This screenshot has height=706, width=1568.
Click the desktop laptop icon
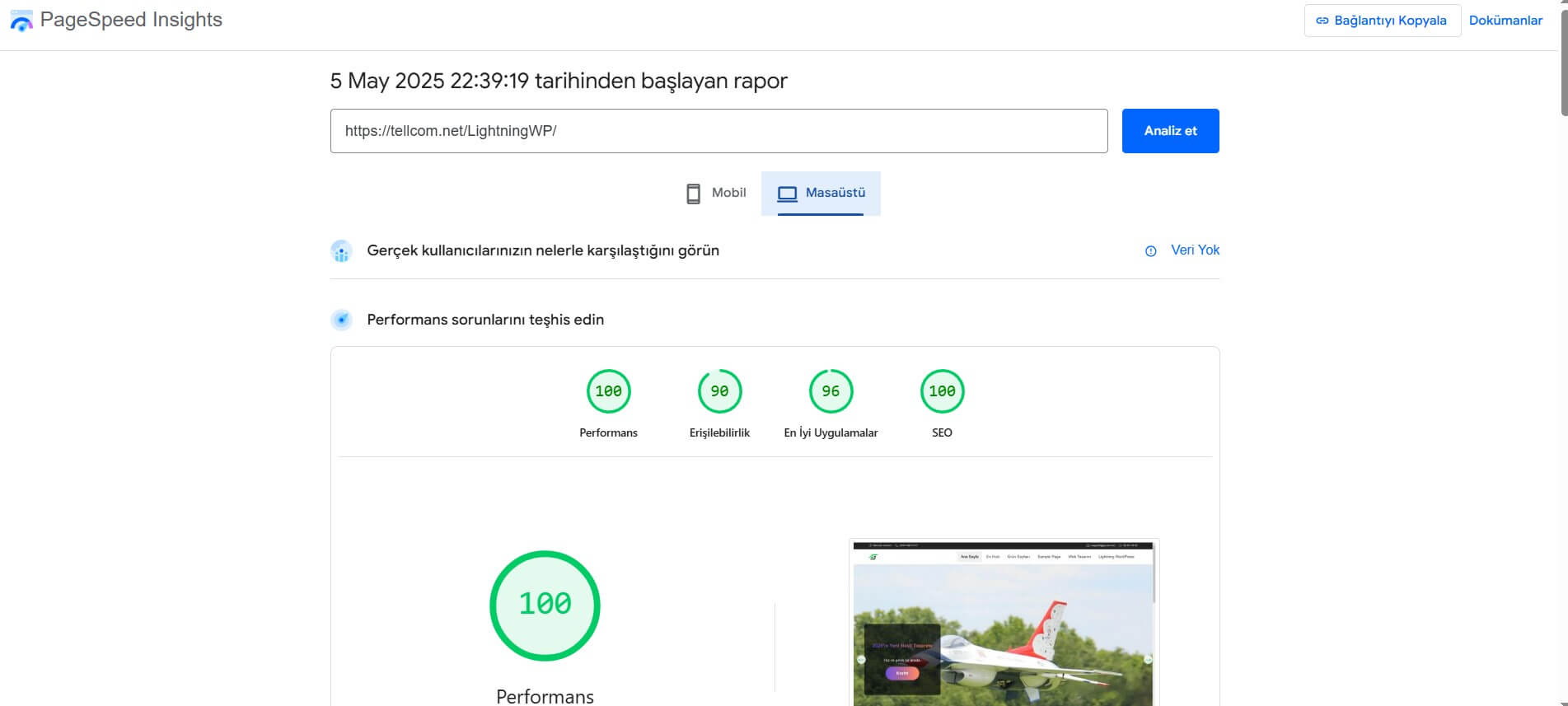point(788,194)
